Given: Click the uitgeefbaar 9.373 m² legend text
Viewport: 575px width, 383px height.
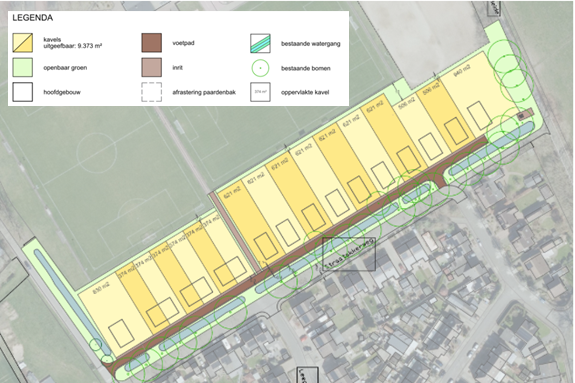Looking at the screenshot, I should click(x=73, y=46).
